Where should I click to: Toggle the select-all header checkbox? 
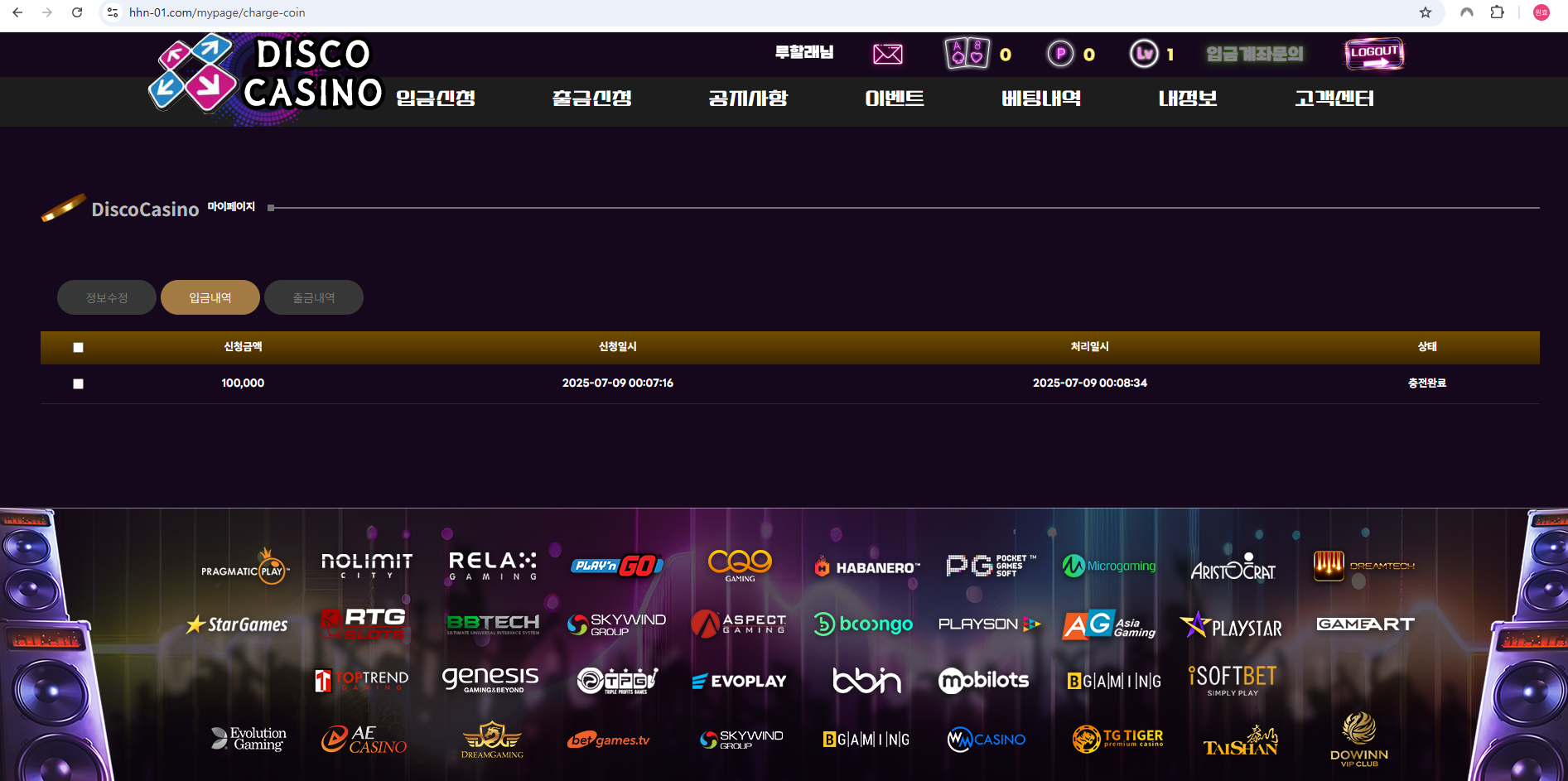pos(78,347)
